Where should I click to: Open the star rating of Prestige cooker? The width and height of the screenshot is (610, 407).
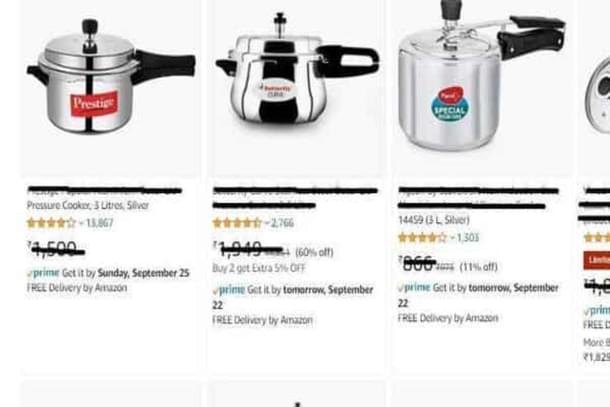tap(51, 223)
